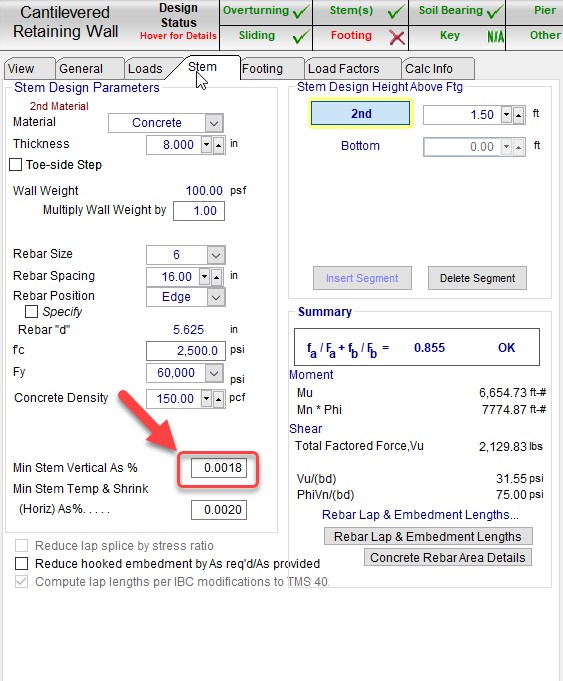Viewport: 563px width, 681px height.
Task: Open the Load Factors tab
Action: [x=343, y=69]
